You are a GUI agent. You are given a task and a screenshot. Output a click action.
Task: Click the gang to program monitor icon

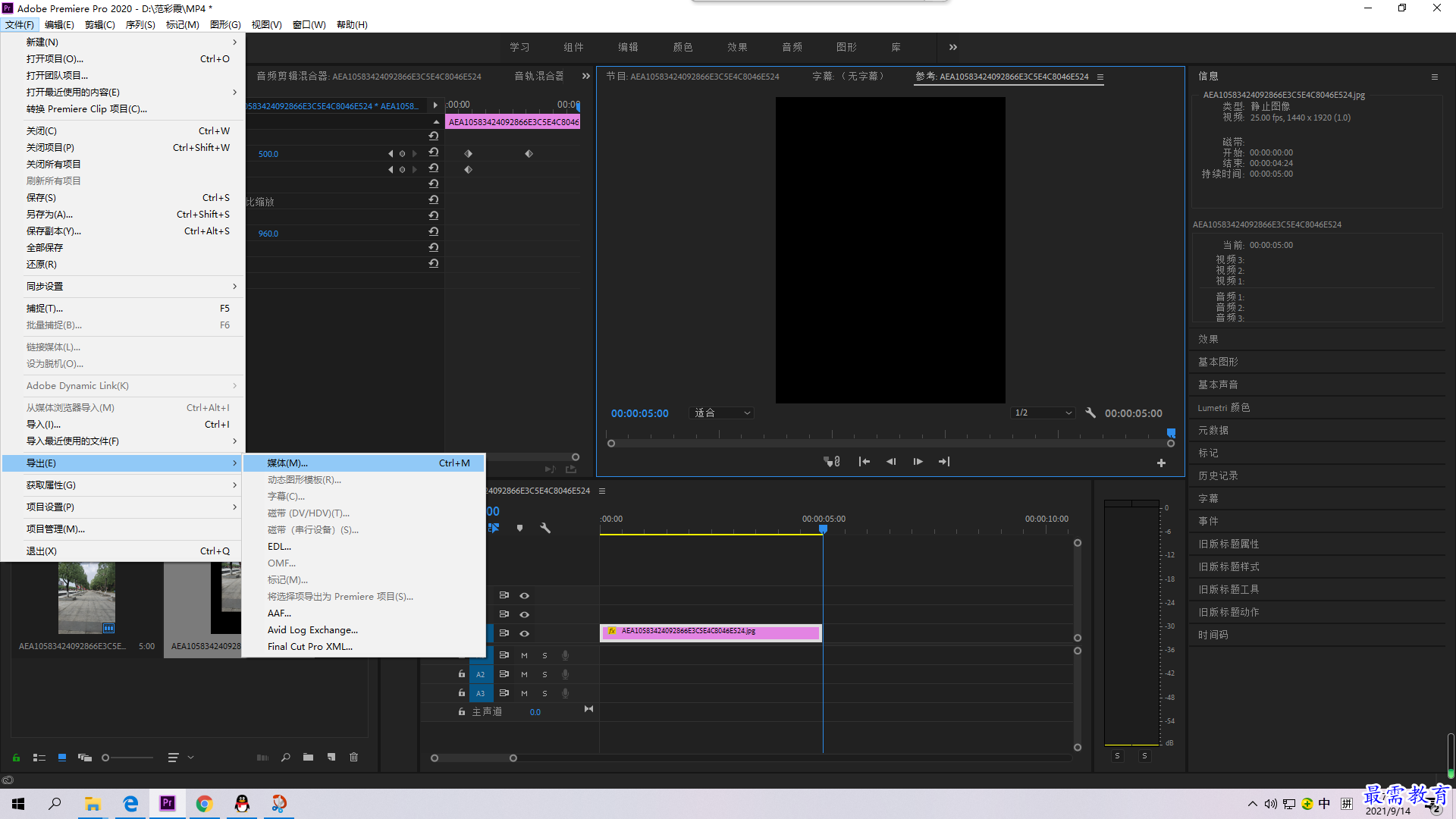(x=832, y=461)
